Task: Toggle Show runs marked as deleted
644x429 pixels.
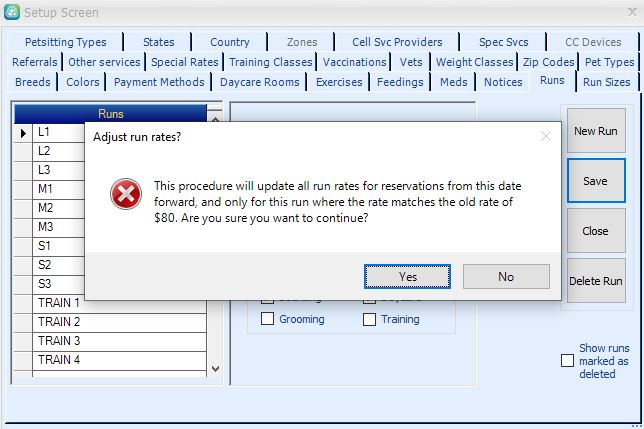Action: 567,361
